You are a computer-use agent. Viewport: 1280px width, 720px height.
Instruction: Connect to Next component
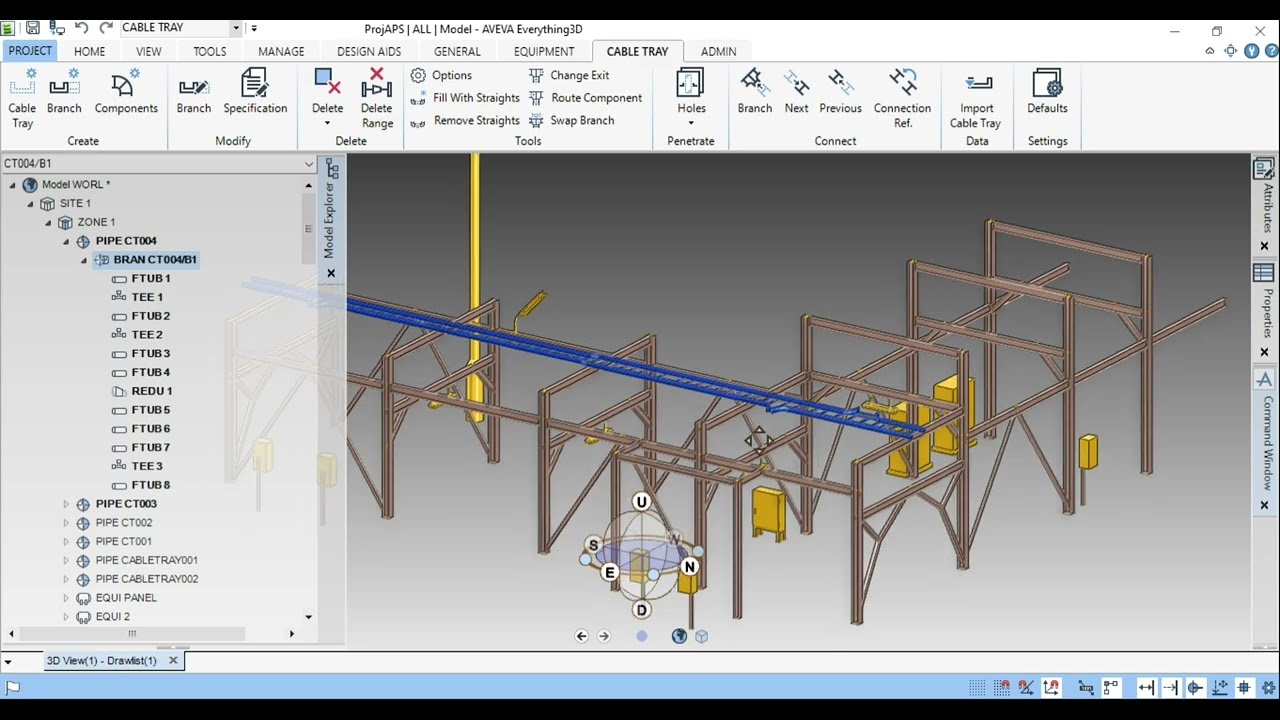pos(796,91)
